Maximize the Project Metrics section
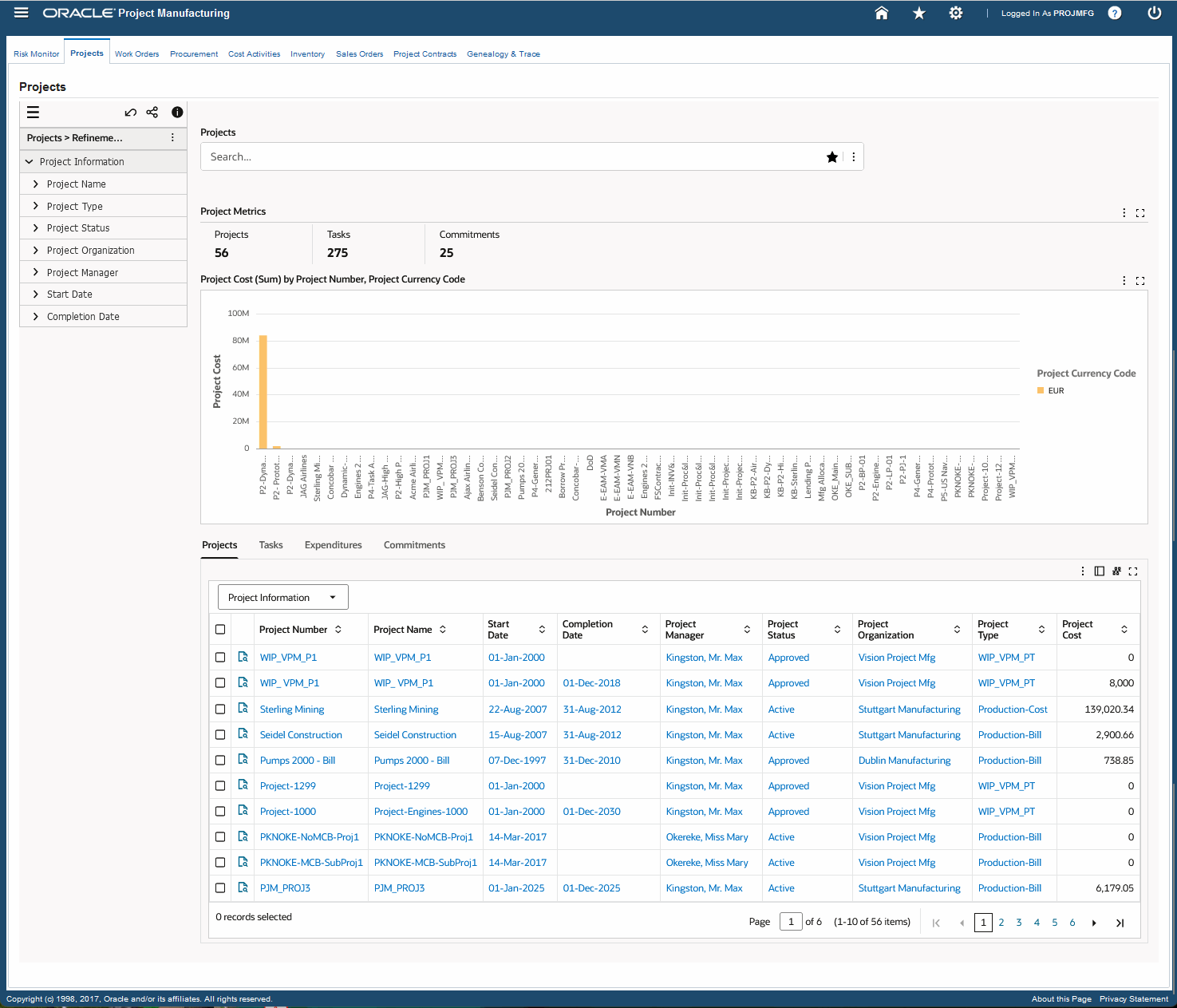Viewport: 1177px width, 1008px height. point(1140,213)
